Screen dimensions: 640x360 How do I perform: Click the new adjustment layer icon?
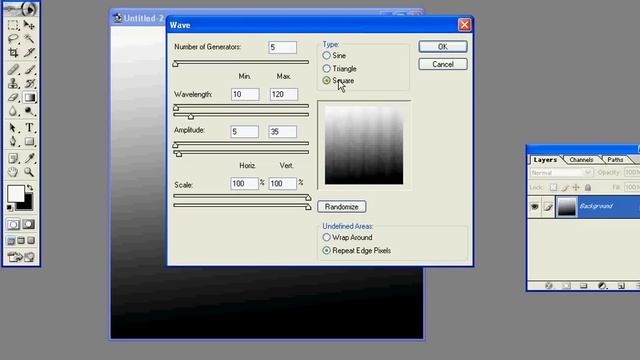(602, 286)
